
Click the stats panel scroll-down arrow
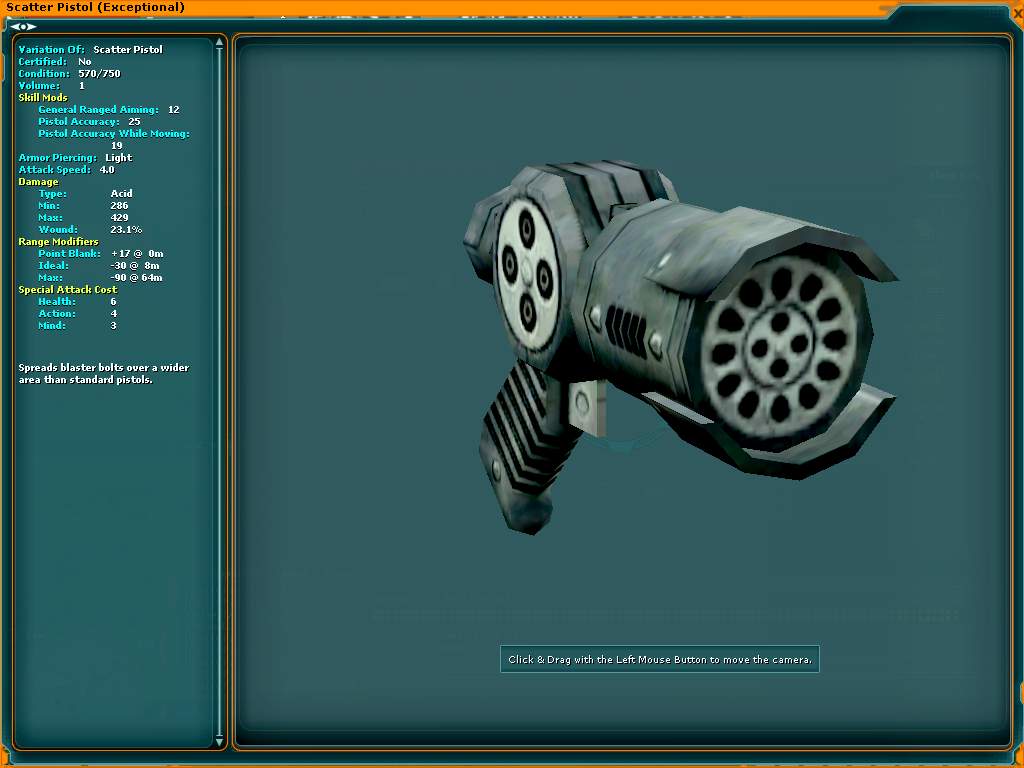219,741
